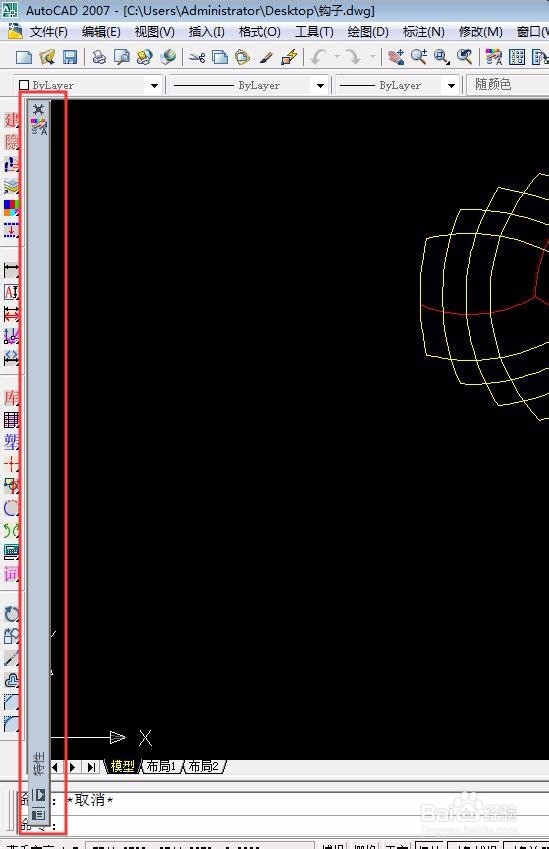This screenshot has height=849, width=549.
Task: Select the Zoom Realtime magnifier
Action: pyautogui.click(x=419, y=57)
